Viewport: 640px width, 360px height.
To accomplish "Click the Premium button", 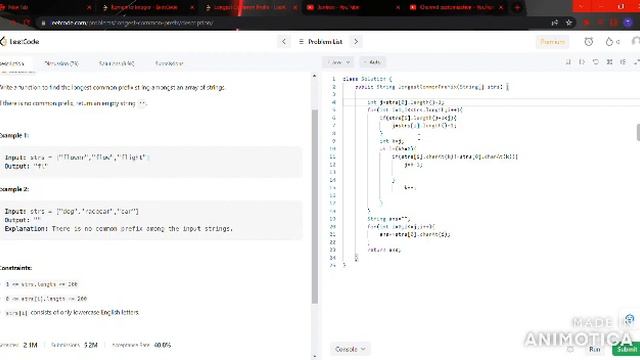I will point(552,42).
